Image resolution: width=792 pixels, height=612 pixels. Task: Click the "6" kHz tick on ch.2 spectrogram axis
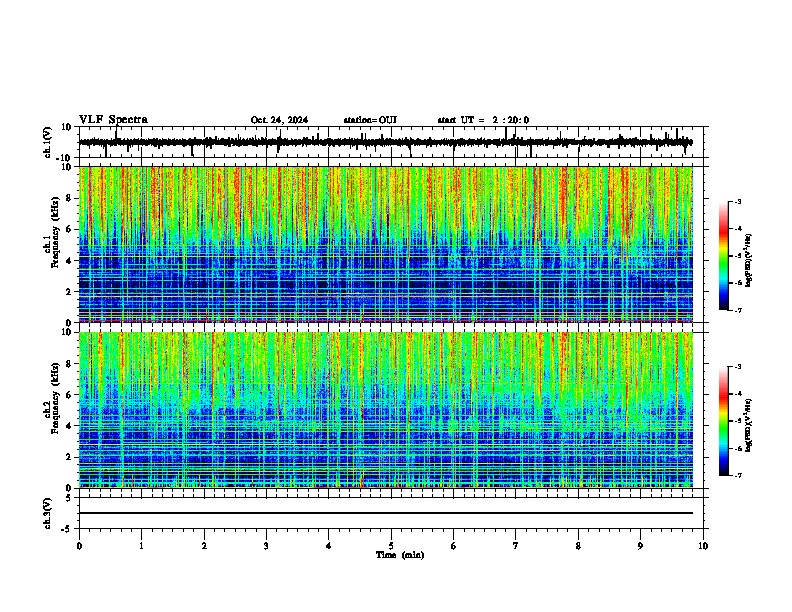[x=69, y=395]
